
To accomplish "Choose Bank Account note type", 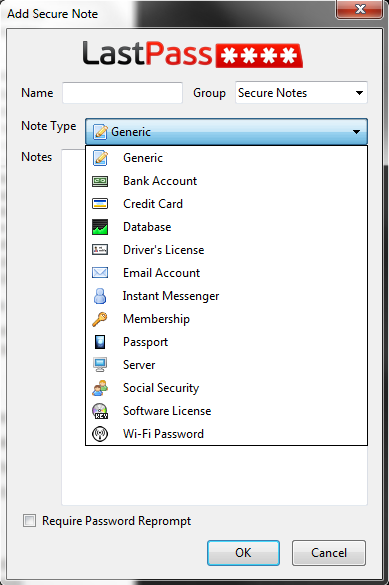I will click(x=226, y=181).
